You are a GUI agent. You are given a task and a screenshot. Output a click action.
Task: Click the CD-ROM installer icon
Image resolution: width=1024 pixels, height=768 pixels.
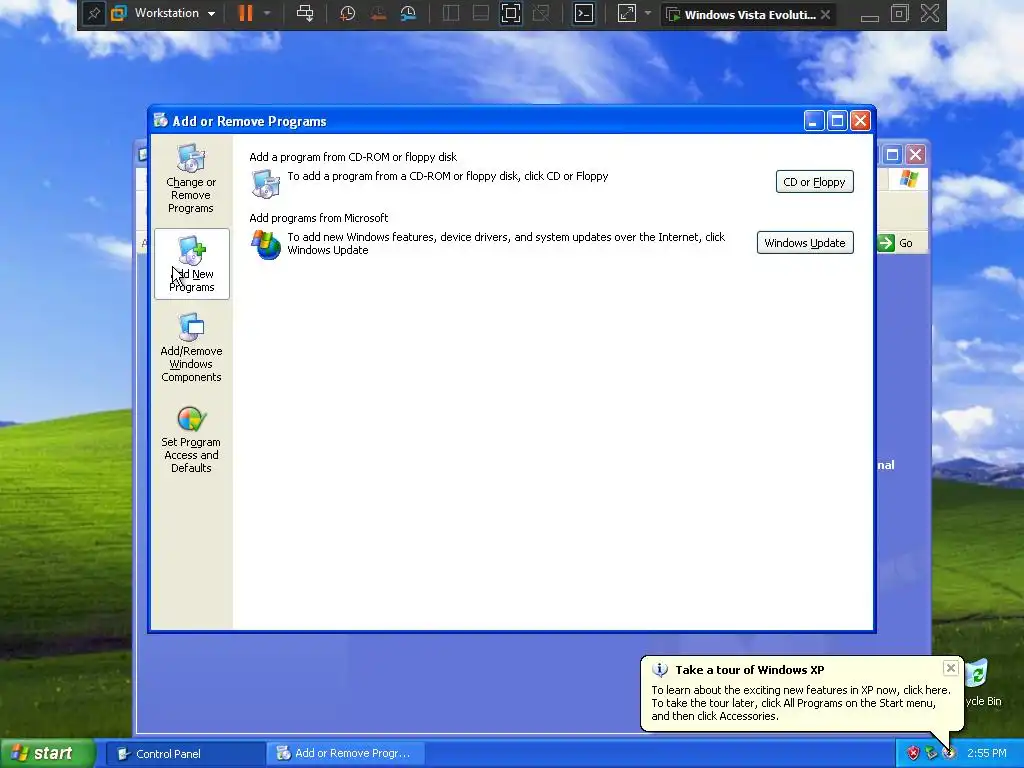point(266,184)
